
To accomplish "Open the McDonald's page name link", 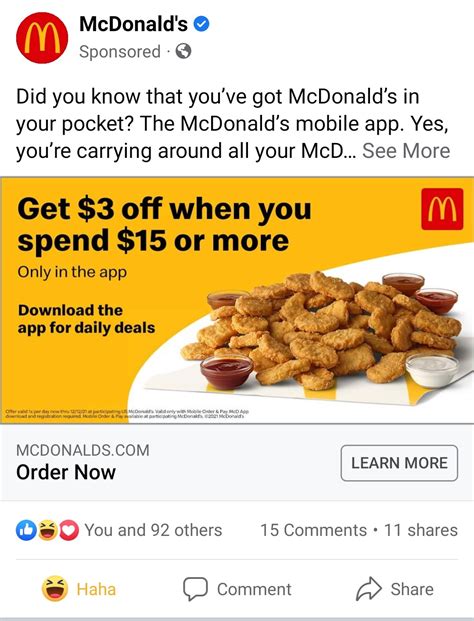I will [133, 24].
